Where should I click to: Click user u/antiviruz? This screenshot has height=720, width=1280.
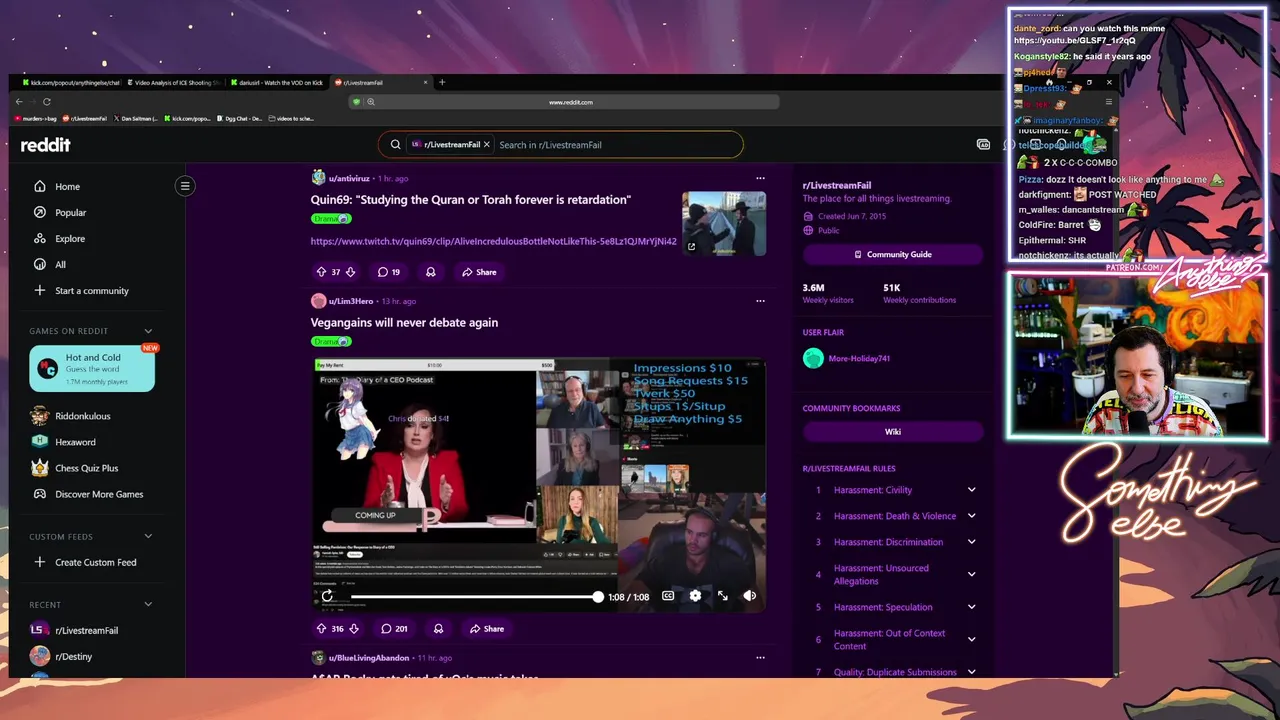[x=350, y=179]
